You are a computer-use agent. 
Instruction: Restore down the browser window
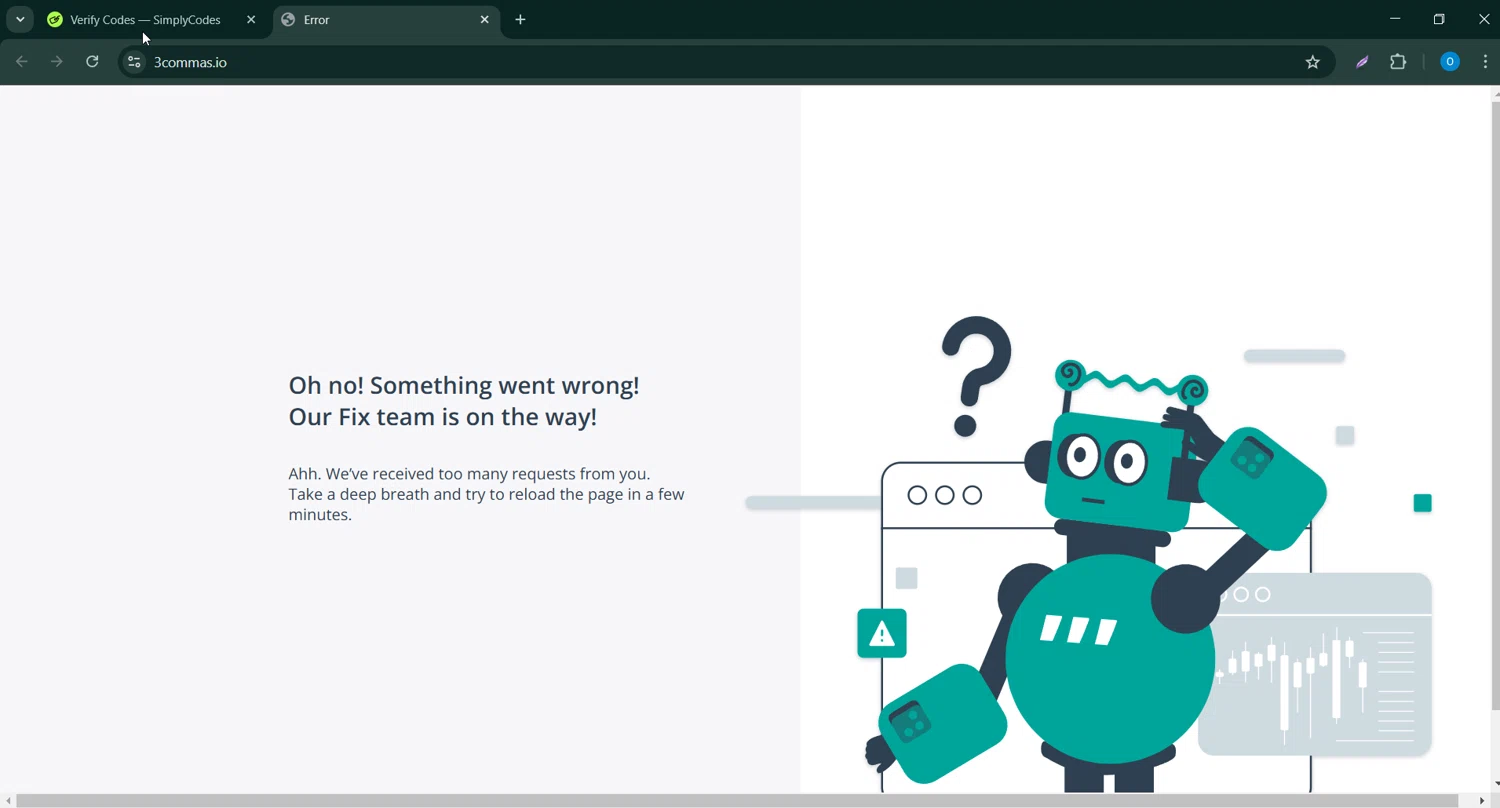(1439, 19)
